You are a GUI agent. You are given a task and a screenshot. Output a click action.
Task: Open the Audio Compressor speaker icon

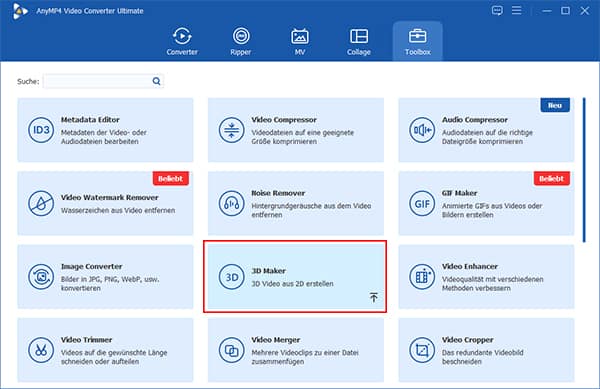(422, 130)
